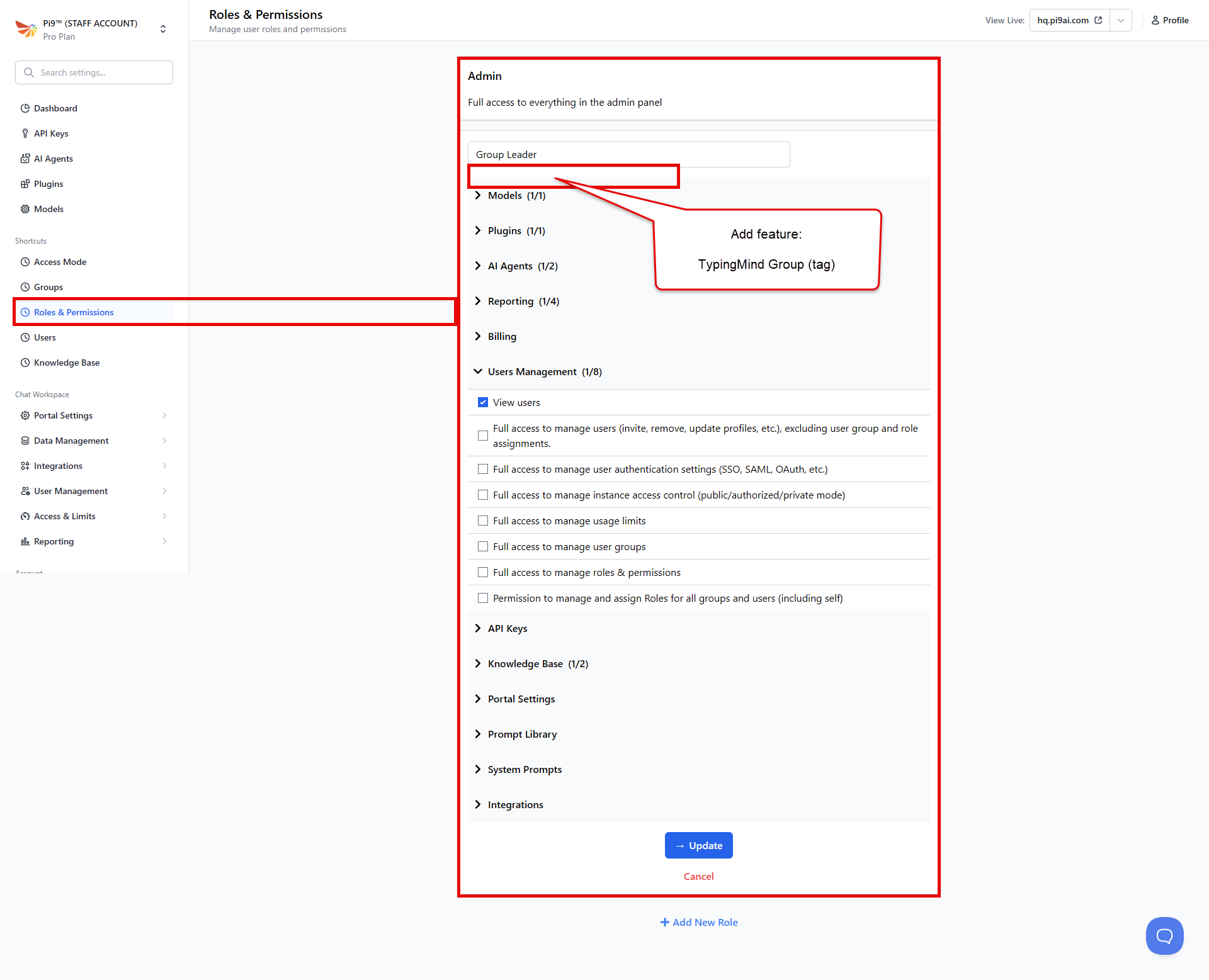Open Access & Limits sidebar menu

coord(94,516)
